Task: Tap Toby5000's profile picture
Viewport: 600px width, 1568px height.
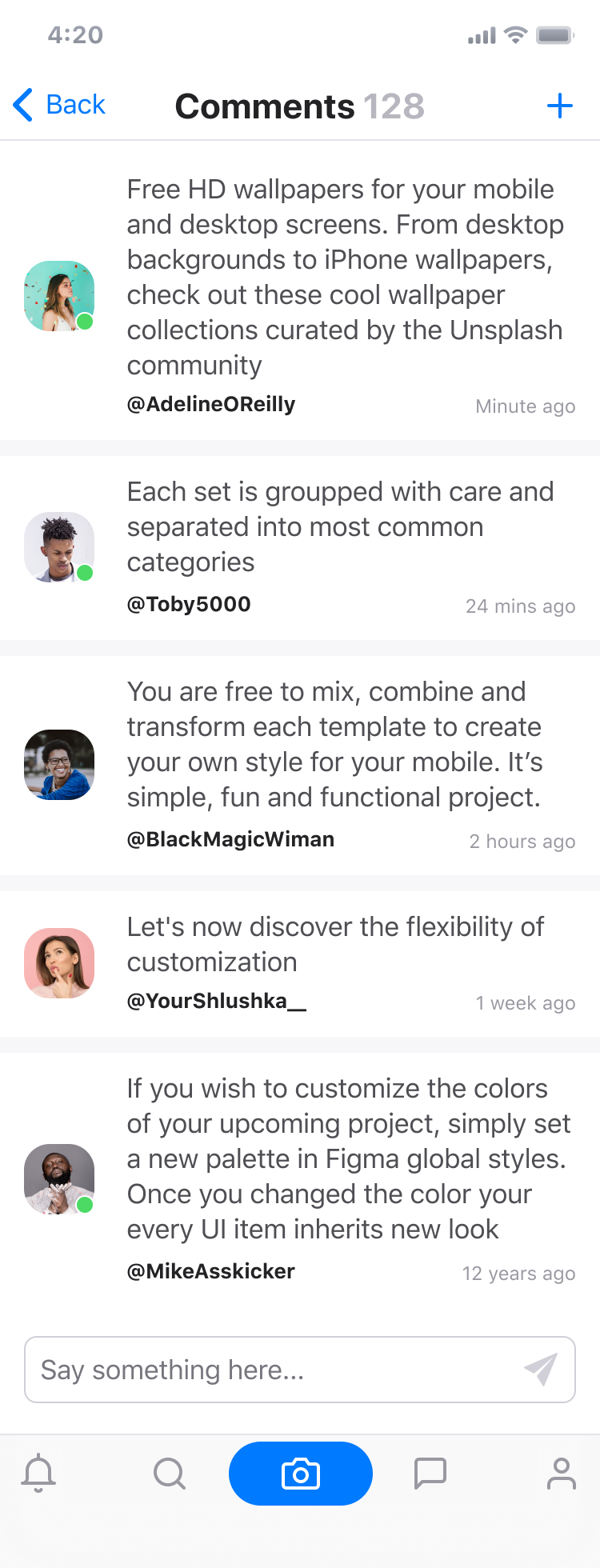Action: pos(58,547)
